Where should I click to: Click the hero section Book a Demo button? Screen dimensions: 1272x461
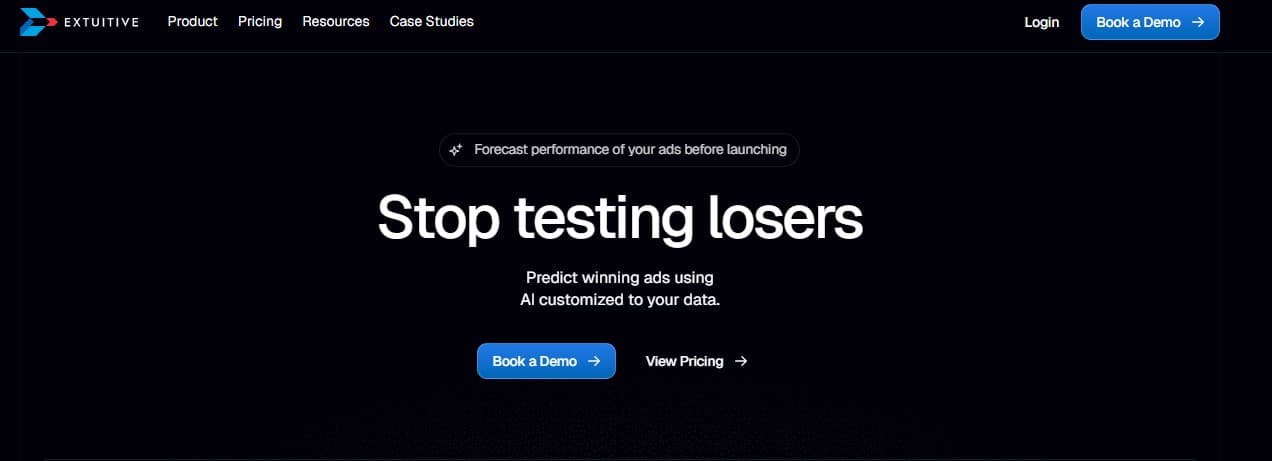click(x=546, y=361)
